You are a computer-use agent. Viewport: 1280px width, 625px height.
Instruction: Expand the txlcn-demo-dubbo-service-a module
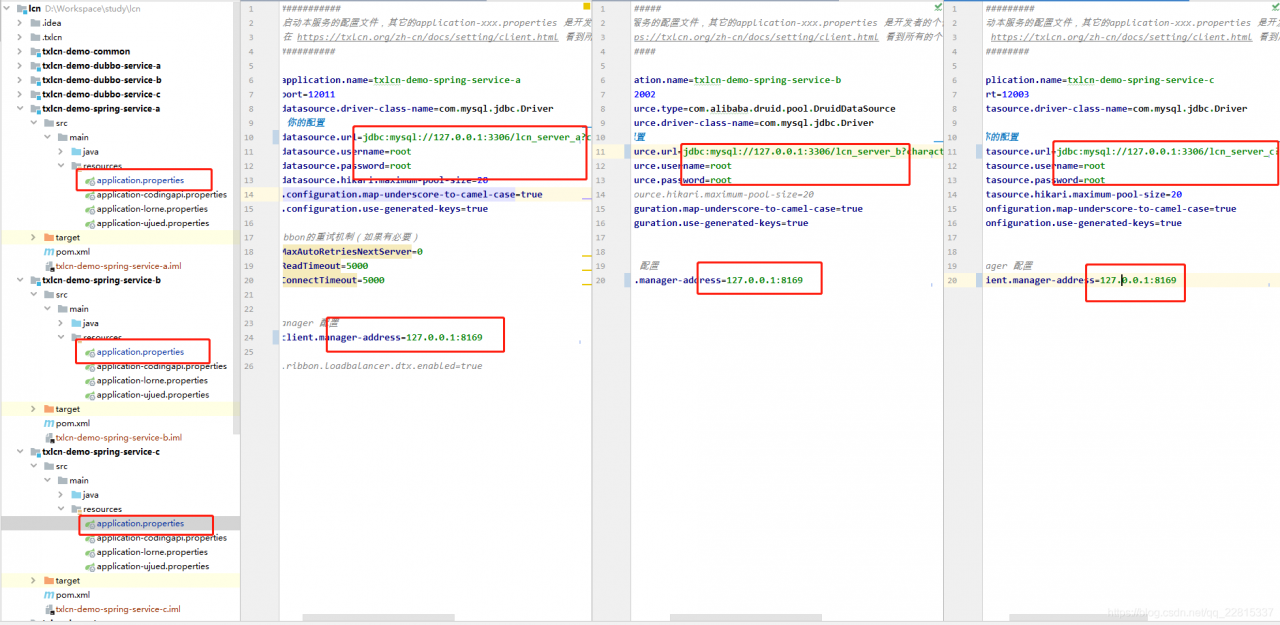(x=20, y=66)
